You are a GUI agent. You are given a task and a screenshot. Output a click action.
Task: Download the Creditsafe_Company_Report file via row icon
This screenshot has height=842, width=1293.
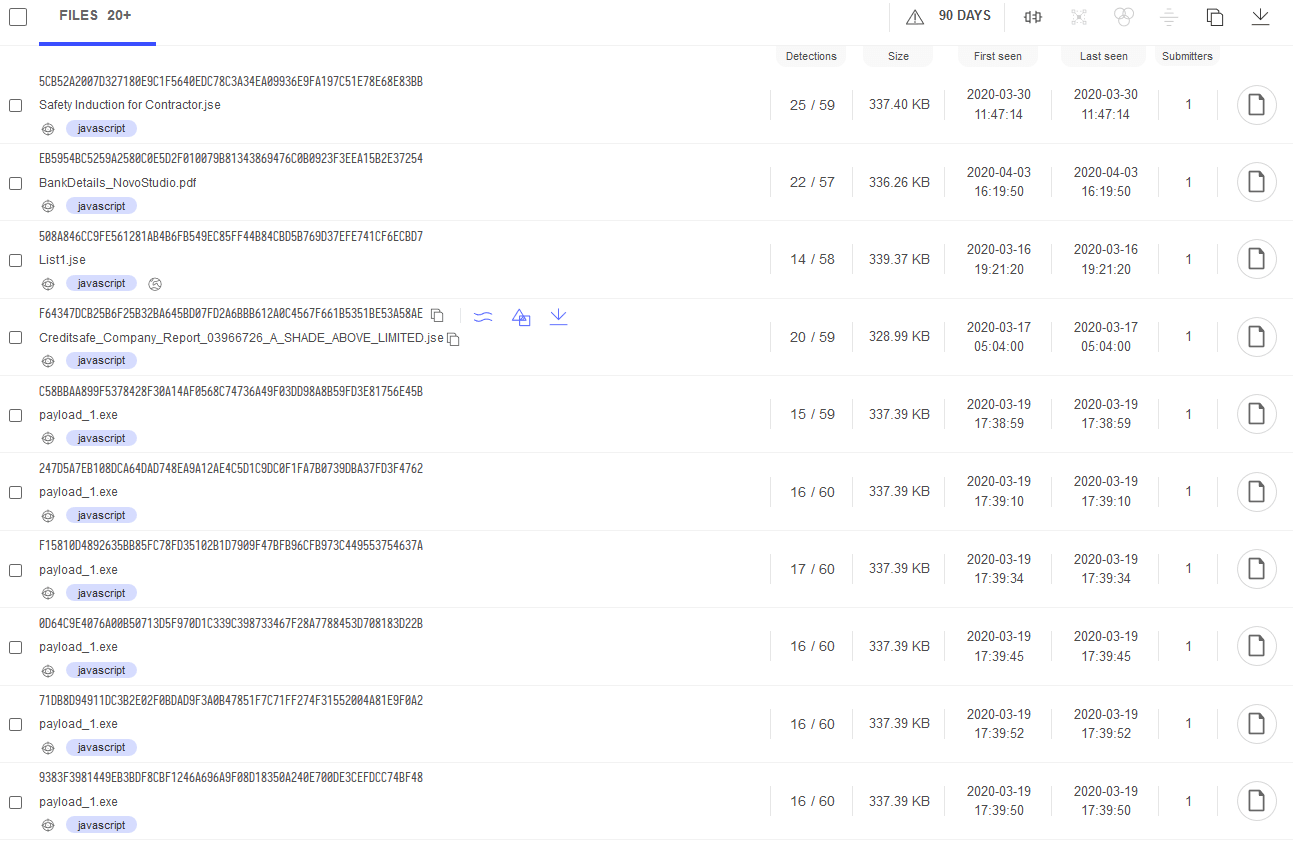(559, 316)
